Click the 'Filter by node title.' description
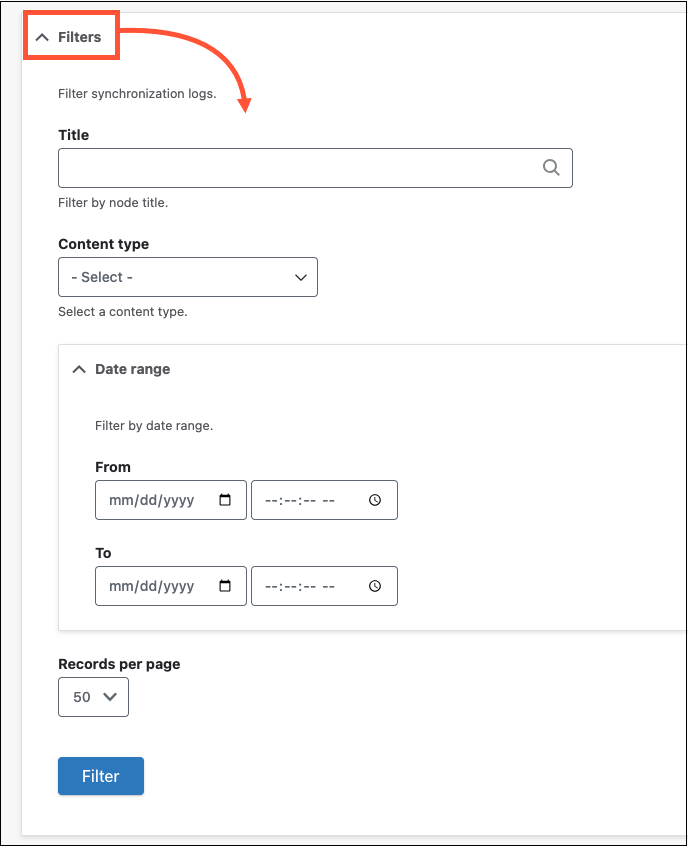This screenshot has width=688, height=846. click(x=113, y=203)
